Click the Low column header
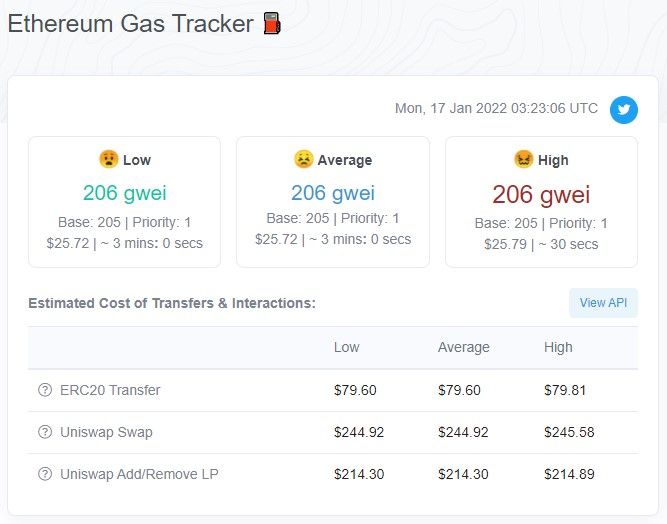 coord(347,347)
